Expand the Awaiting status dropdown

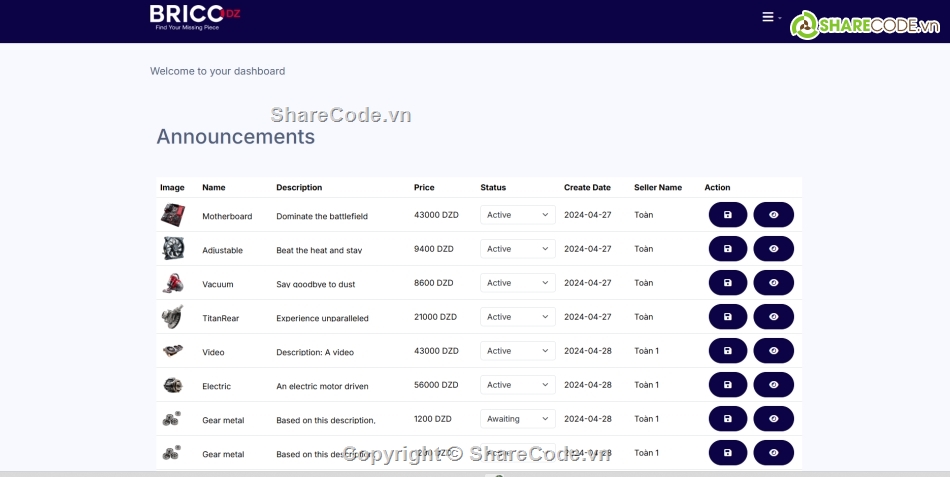(x=517, y=419)
